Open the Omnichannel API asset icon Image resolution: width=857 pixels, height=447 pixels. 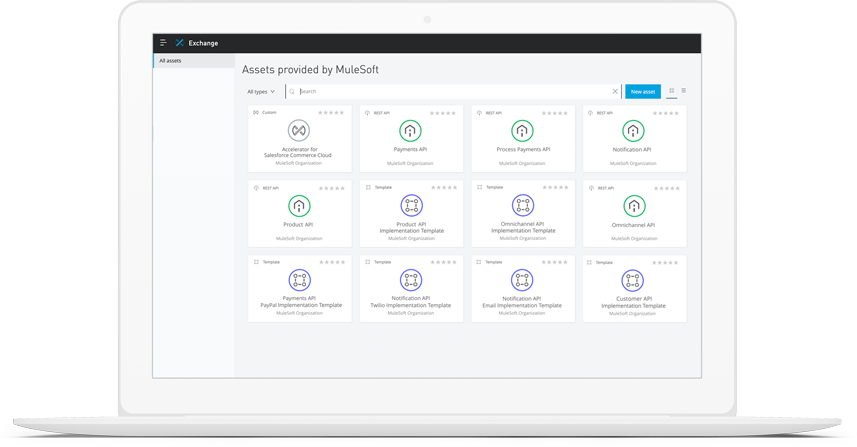634,206
